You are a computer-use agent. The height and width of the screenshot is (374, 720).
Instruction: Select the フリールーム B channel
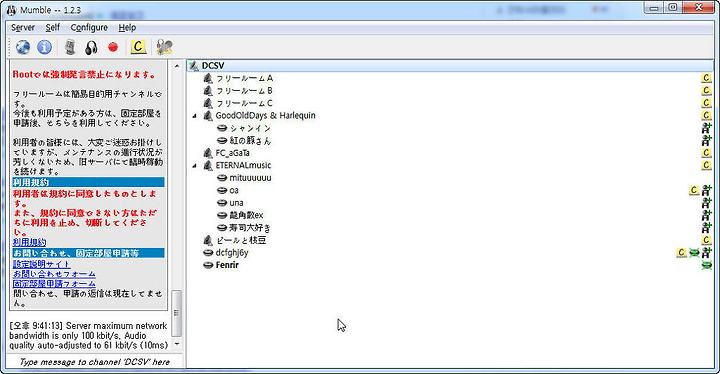pos(244,91)
